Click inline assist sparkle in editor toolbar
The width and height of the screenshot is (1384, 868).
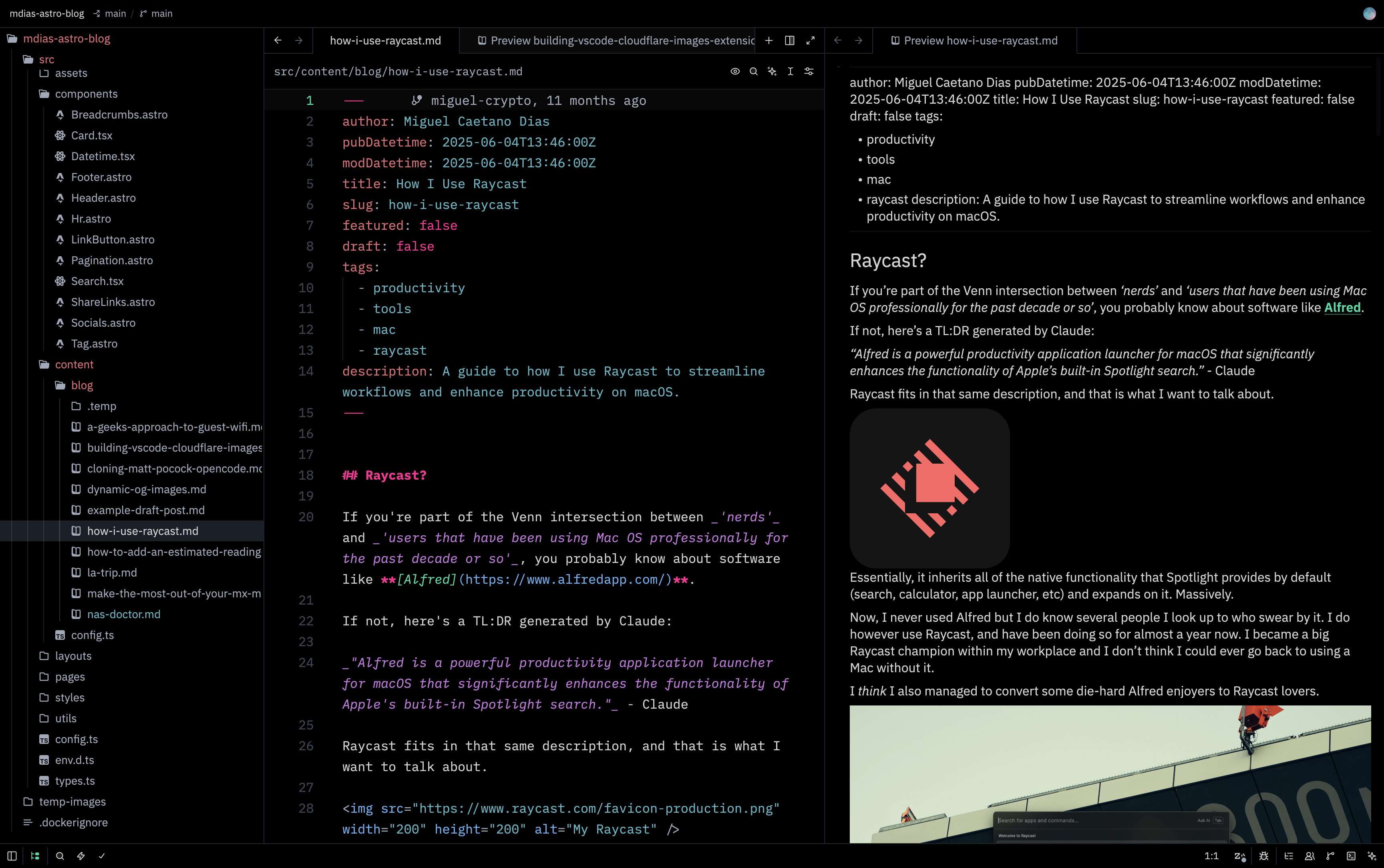click(x=772, y=71)
